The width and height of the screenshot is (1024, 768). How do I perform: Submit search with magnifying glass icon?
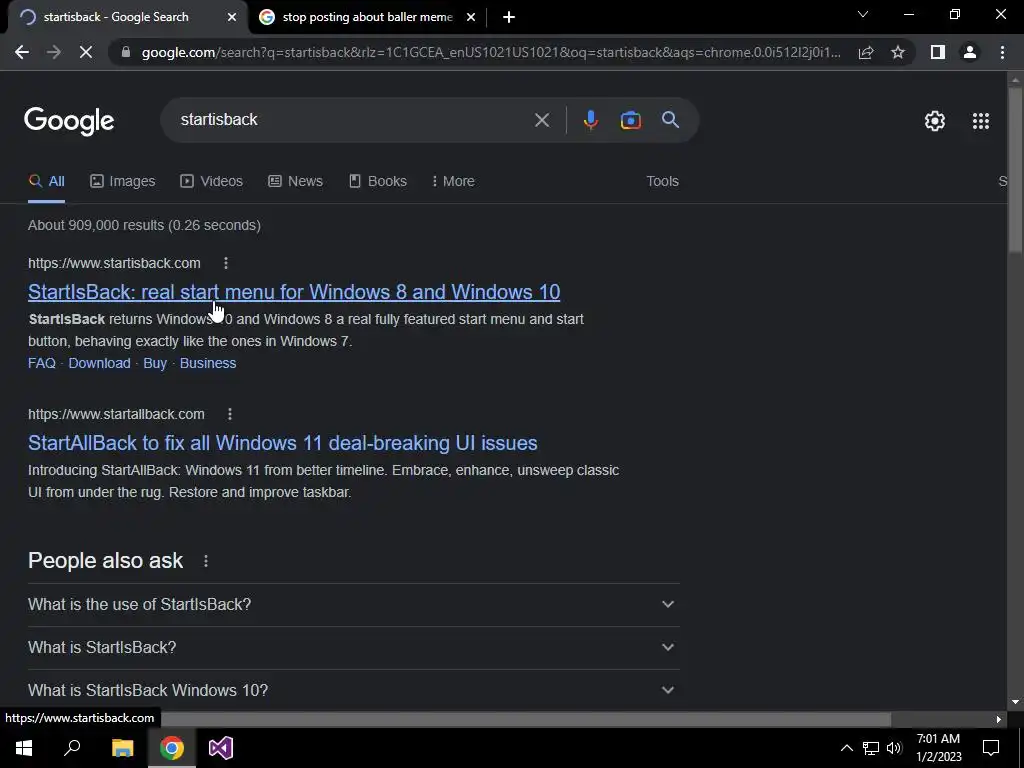(670, 120)
